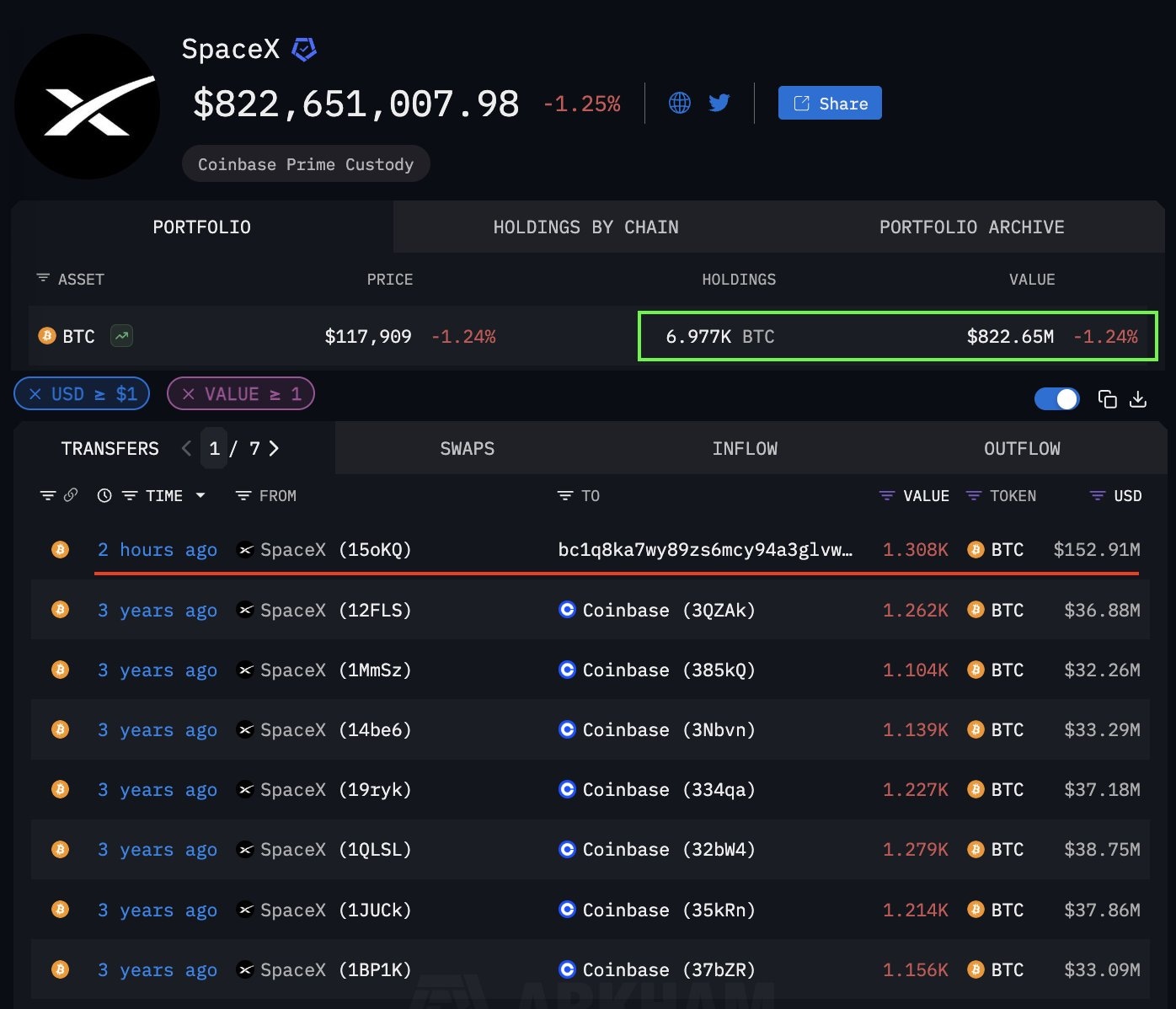Open the SpaceX website globe icon
Viewport: 1176px width, 1009px height.
[x=680, y=103]
